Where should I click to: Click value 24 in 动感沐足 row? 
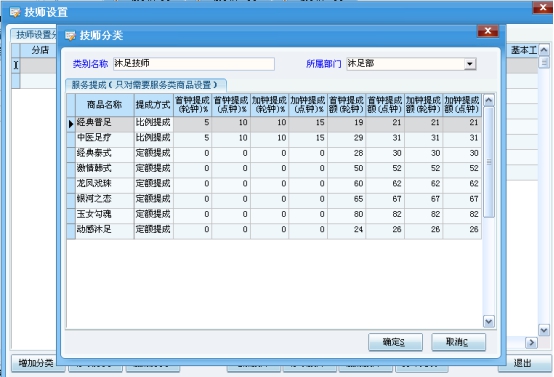(347, 230)
